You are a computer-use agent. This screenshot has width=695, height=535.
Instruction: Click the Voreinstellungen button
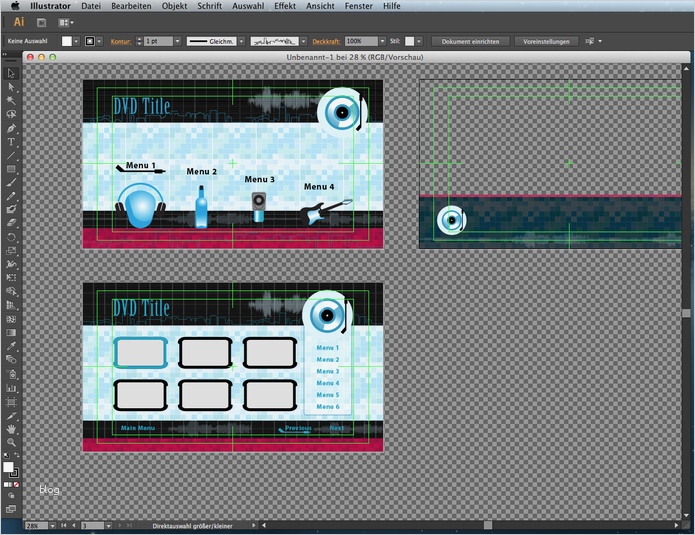click(x=546, y=41)
